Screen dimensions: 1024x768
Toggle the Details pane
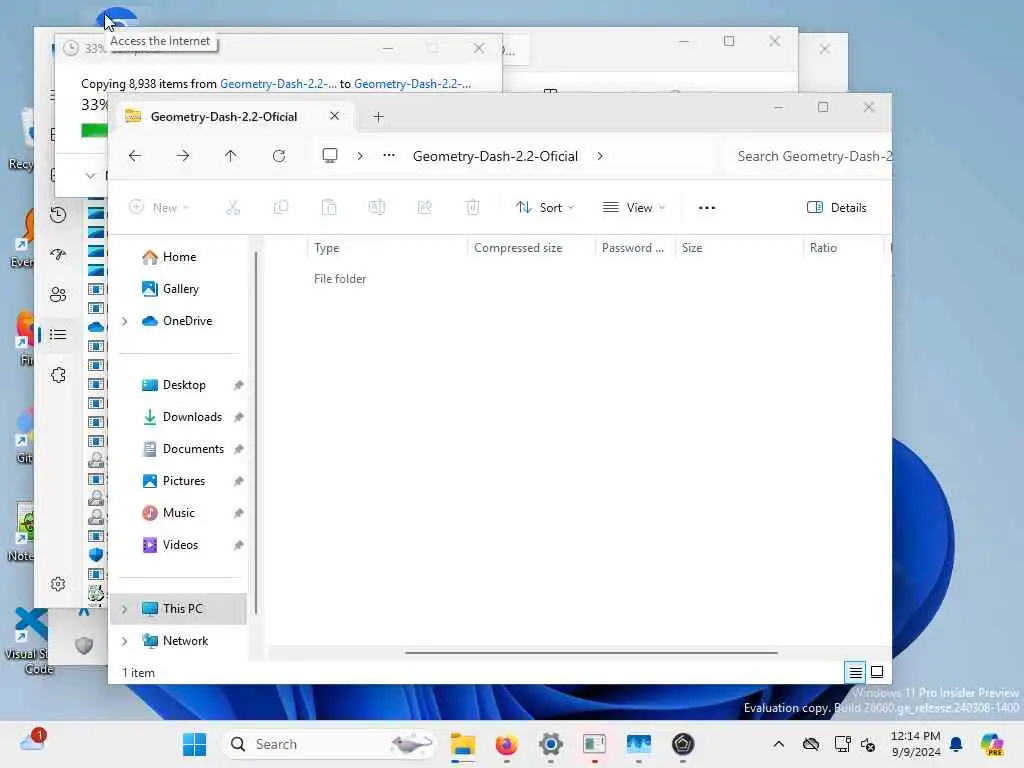837,208
